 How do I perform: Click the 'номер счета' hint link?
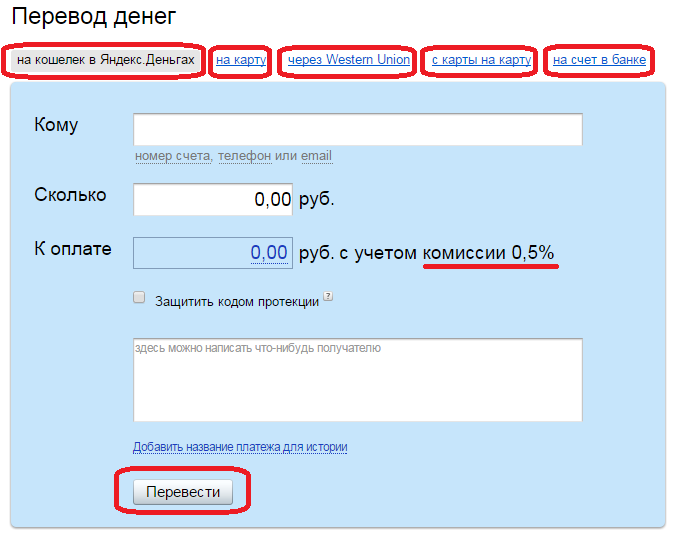[172, 156]
